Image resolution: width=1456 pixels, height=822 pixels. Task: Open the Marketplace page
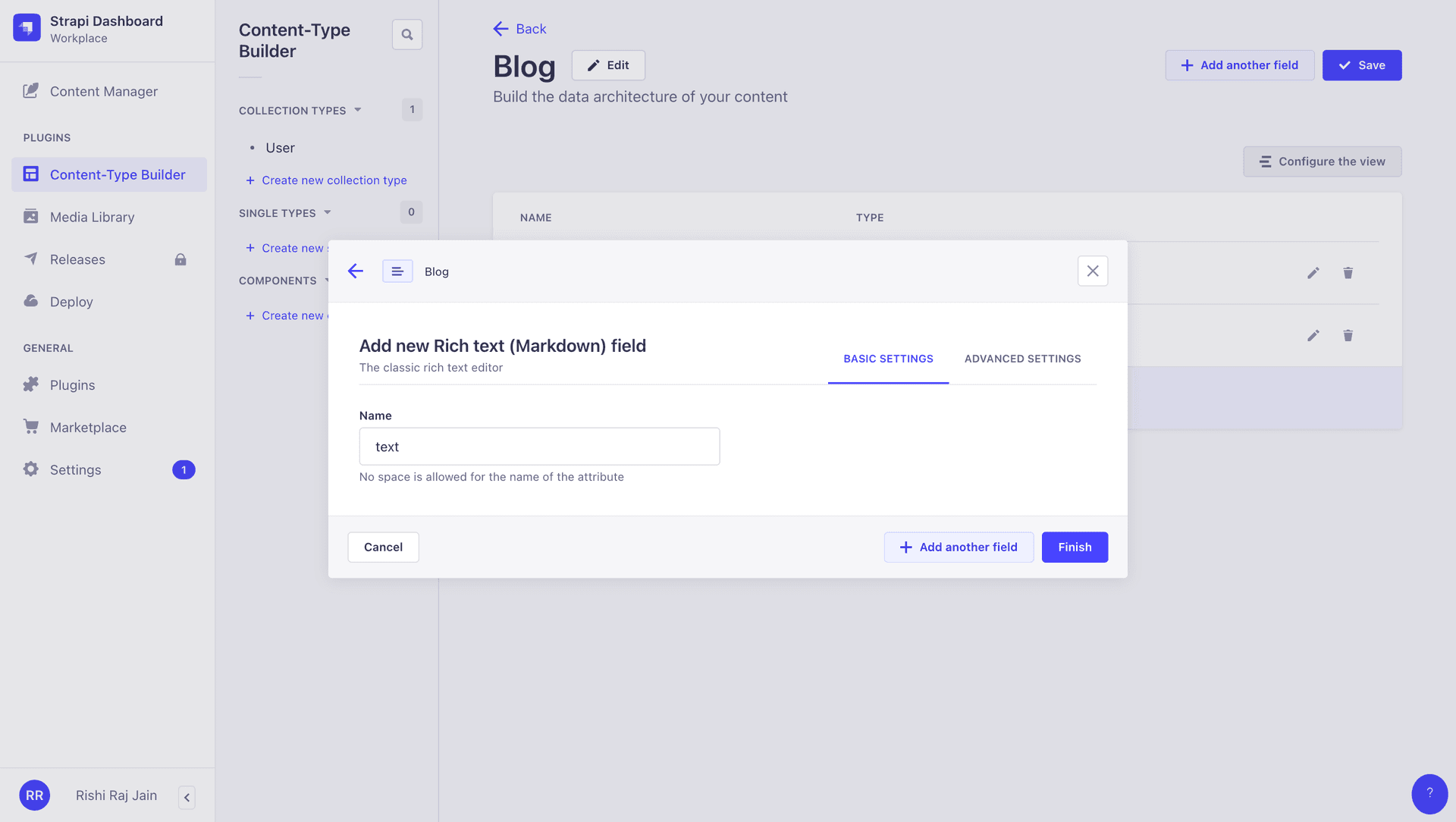88,428
